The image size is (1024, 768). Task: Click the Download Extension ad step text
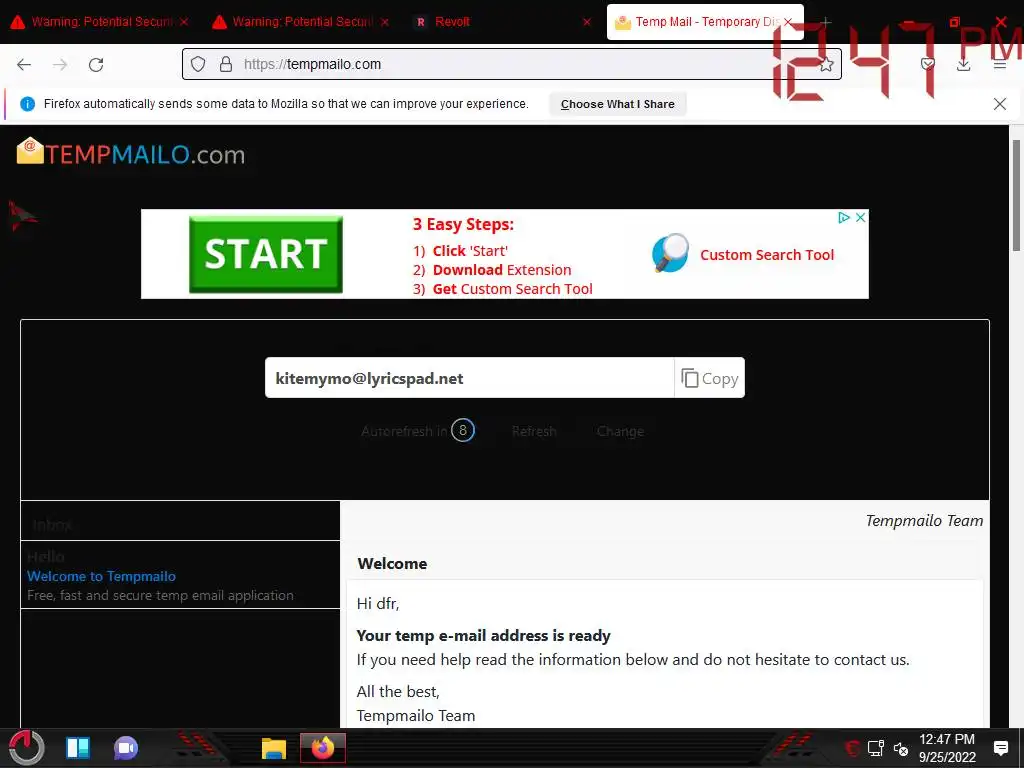pos(502,270)
